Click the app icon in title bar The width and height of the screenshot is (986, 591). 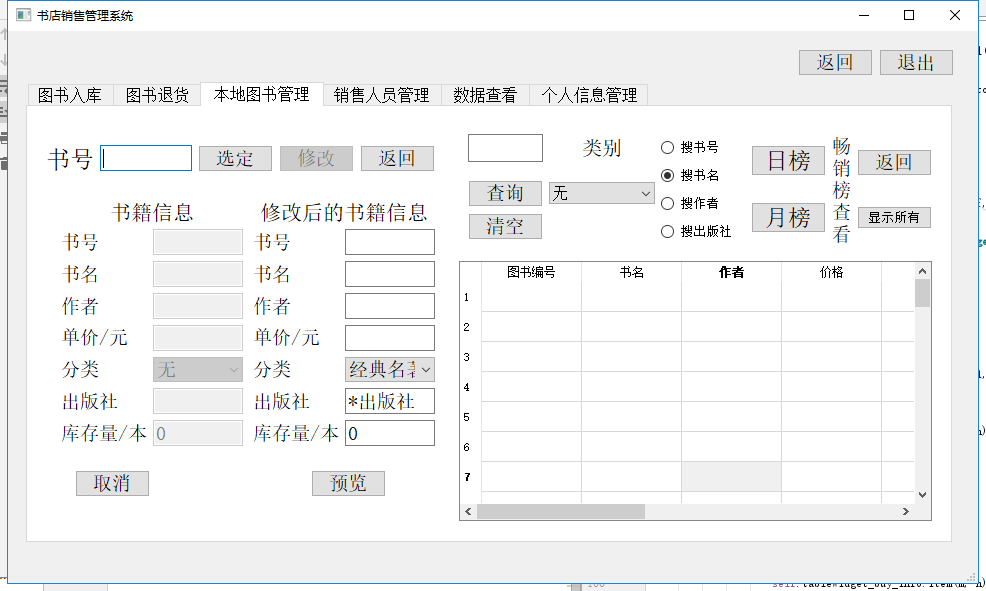pyautogui.click(x=23, y=15)
